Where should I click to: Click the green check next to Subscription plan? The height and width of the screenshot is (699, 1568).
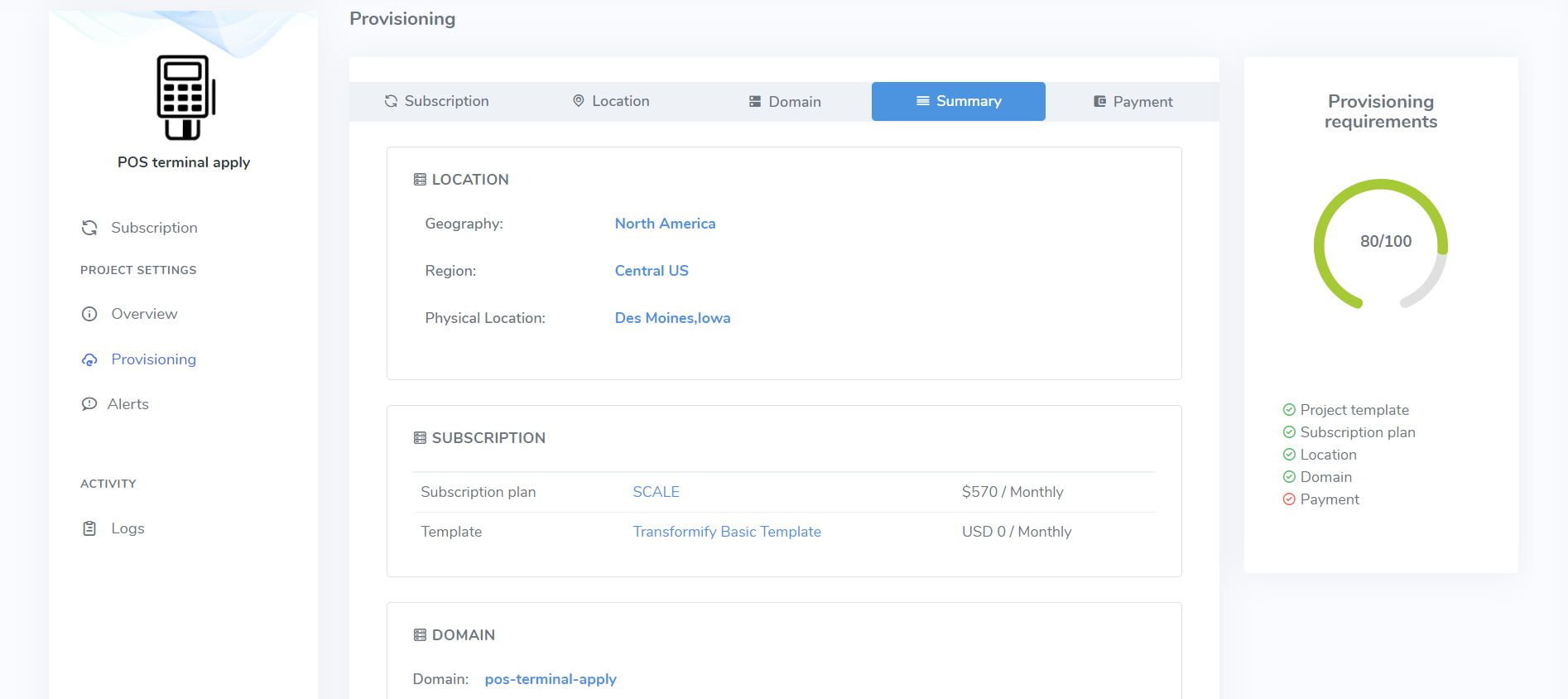point(1289,432)
